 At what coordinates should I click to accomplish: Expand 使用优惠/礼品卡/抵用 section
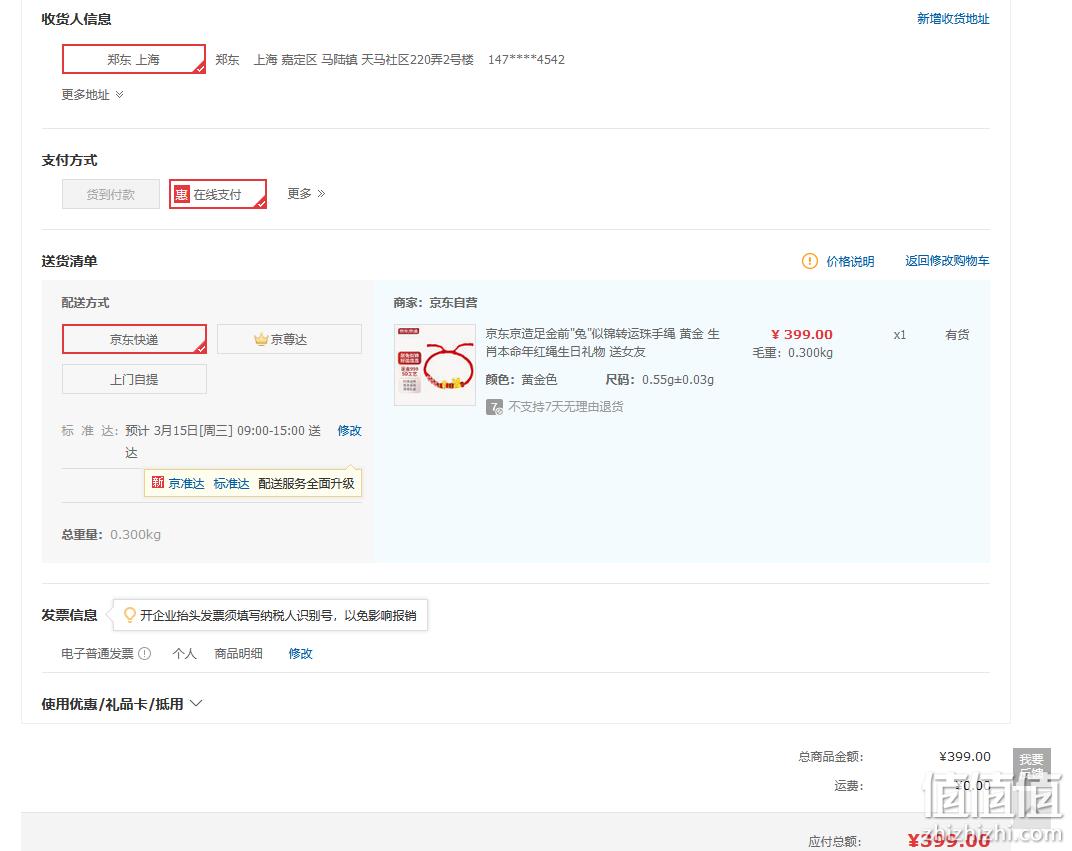coord(122,704)
